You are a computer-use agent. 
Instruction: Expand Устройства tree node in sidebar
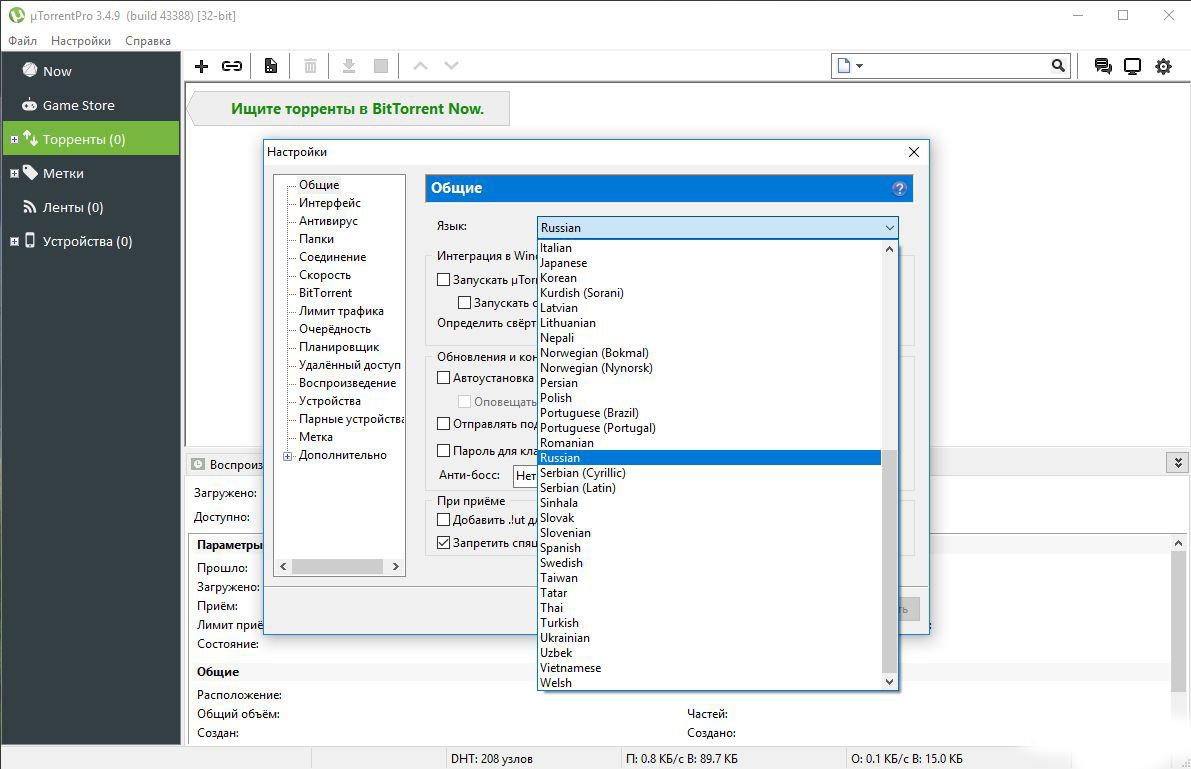(x=14, y=242)
